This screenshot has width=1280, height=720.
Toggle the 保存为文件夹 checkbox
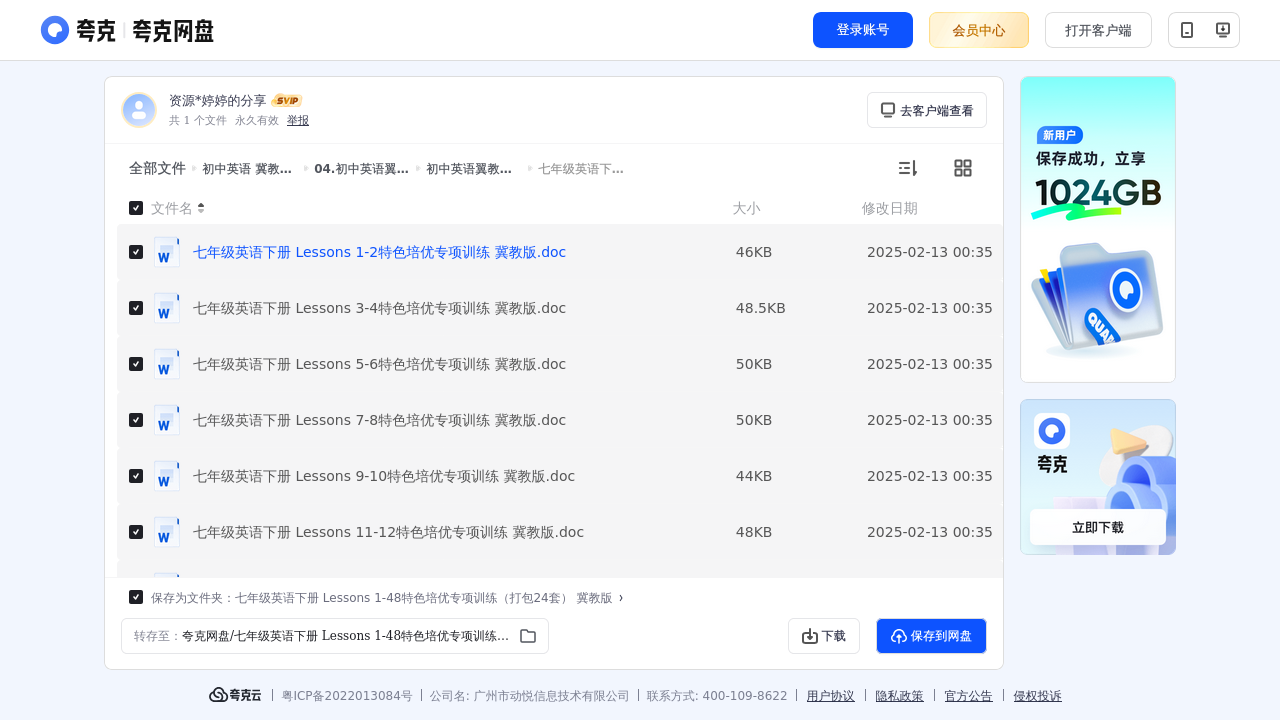[136, 597]
